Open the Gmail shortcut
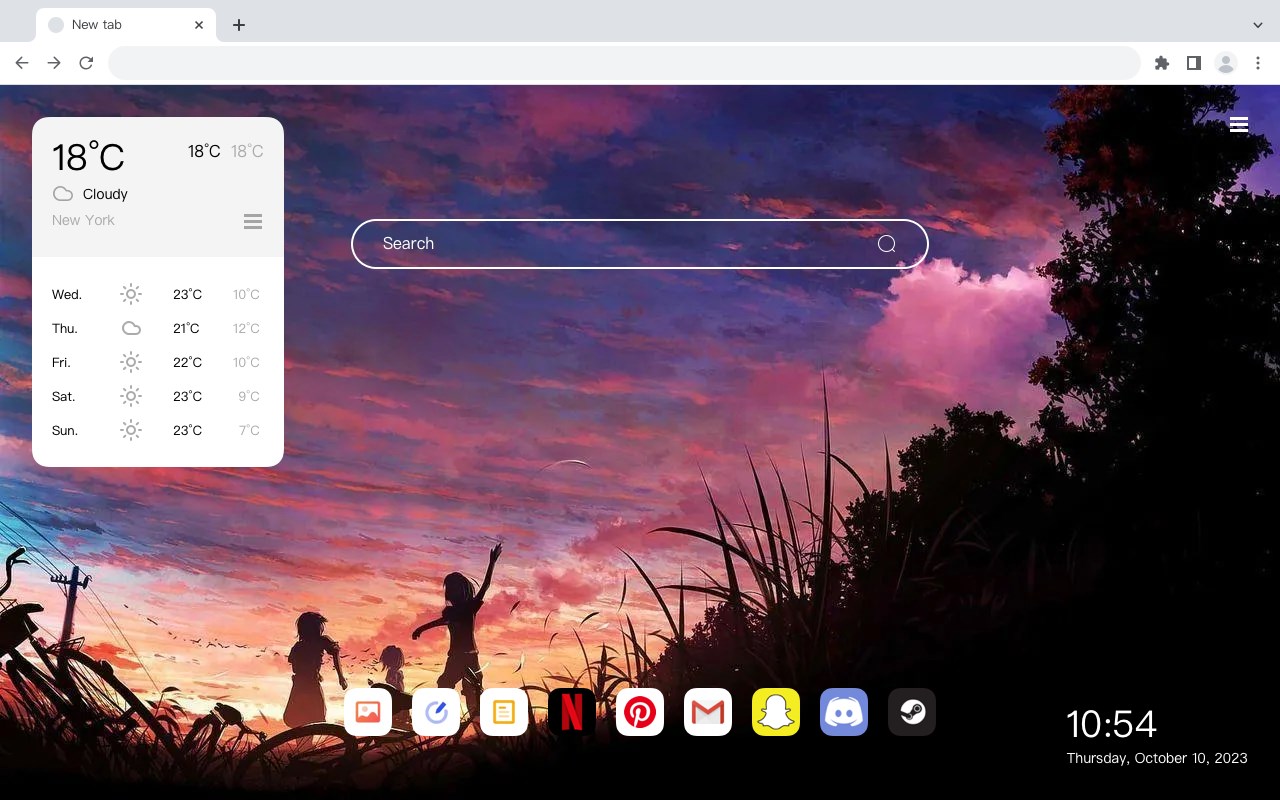1280x800 pixels. tap(708, 712)
